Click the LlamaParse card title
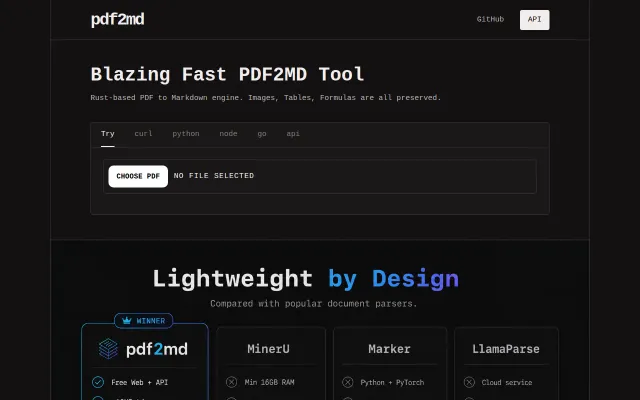This screenshot has height=400, width=640. [x=506, y=349]
